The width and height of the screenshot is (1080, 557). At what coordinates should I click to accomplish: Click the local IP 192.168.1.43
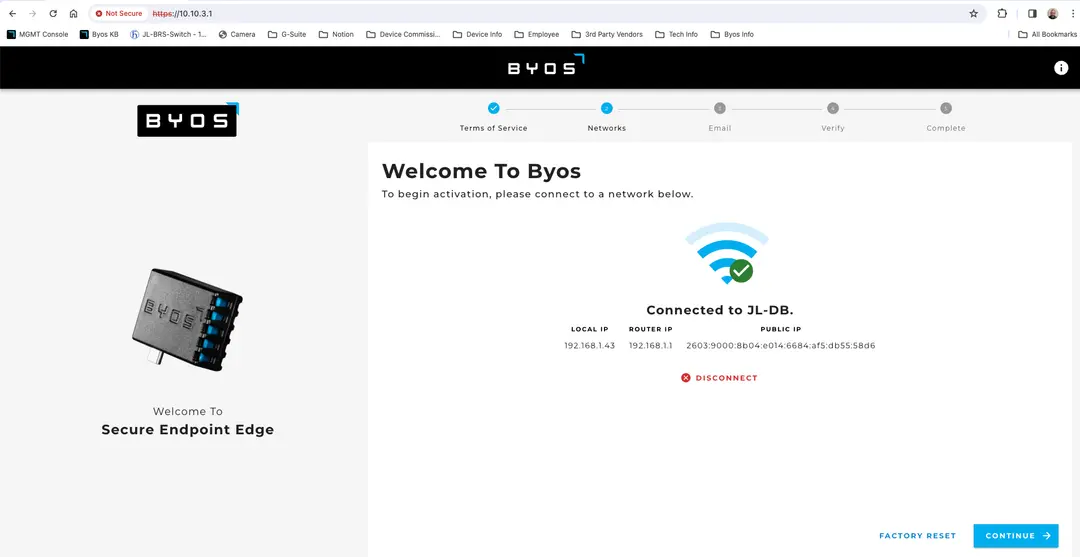[x=590, y=346]
